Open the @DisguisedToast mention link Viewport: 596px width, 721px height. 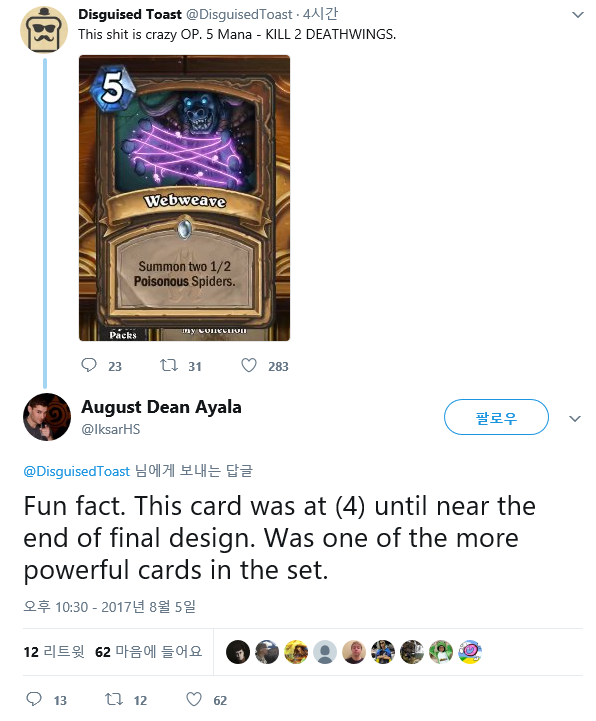(x=77, y=471)
